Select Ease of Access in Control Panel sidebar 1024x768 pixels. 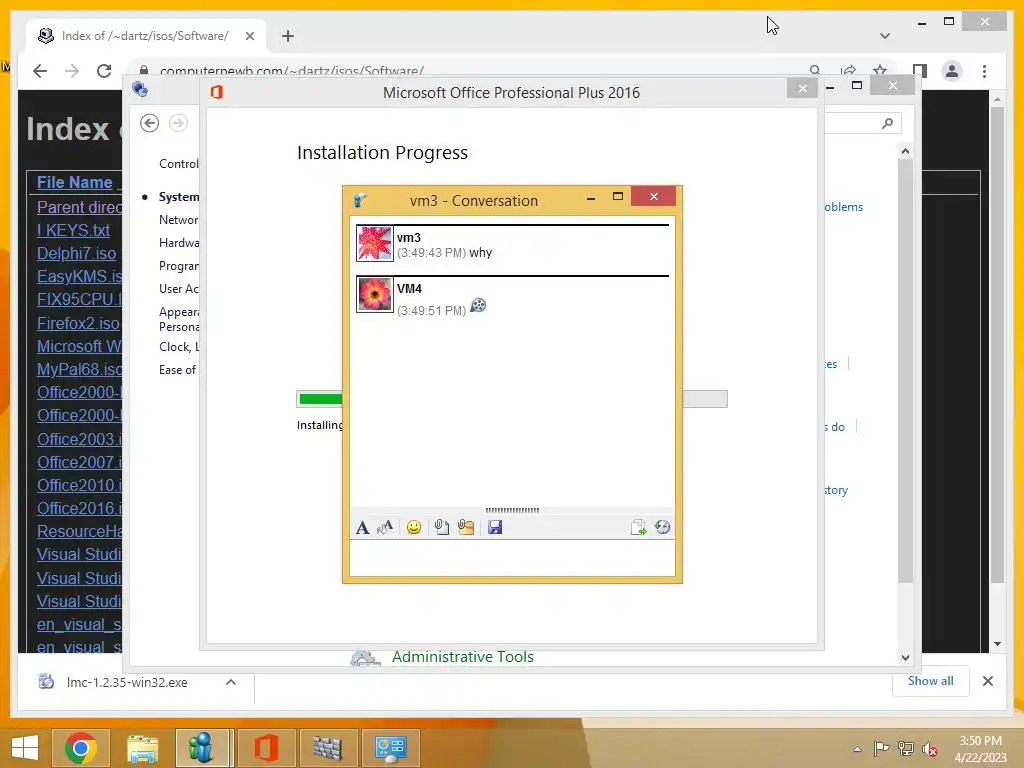[178, 370]
